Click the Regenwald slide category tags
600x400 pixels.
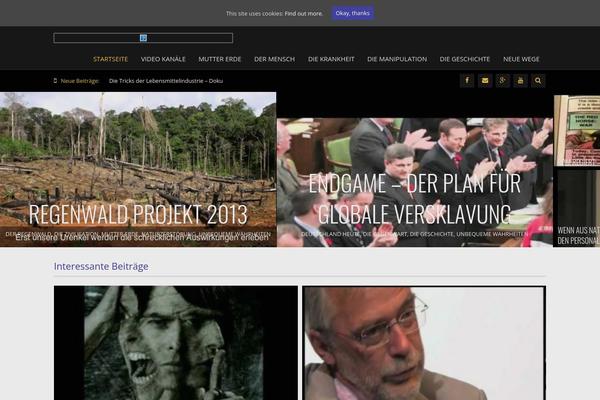pos(138,233)
